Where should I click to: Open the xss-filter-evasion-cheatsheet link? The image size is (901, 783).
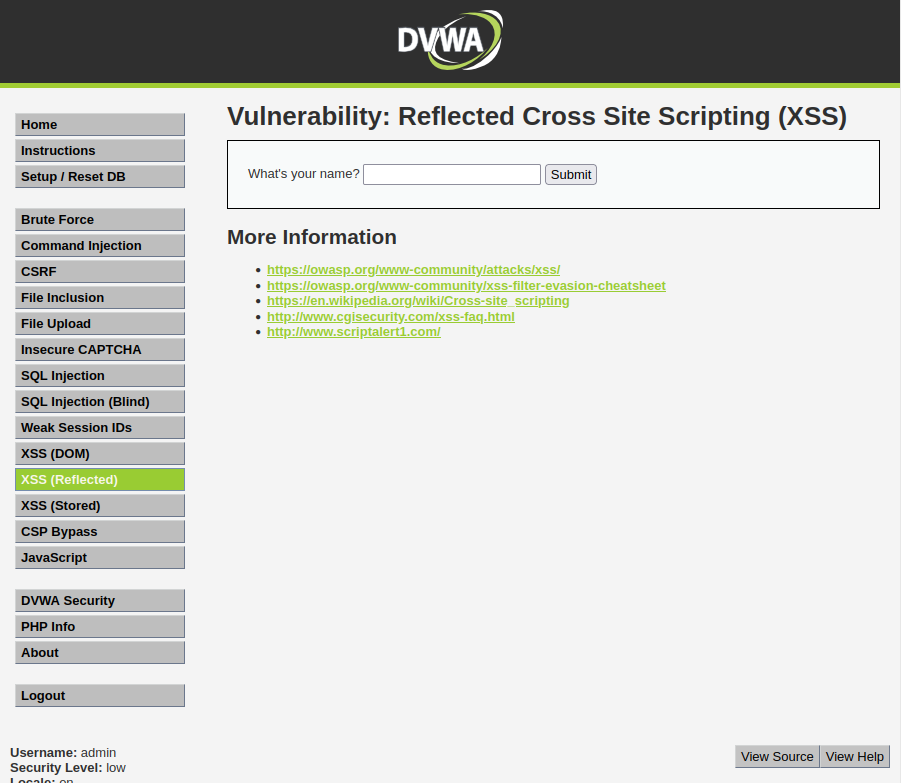click(466, 286)
